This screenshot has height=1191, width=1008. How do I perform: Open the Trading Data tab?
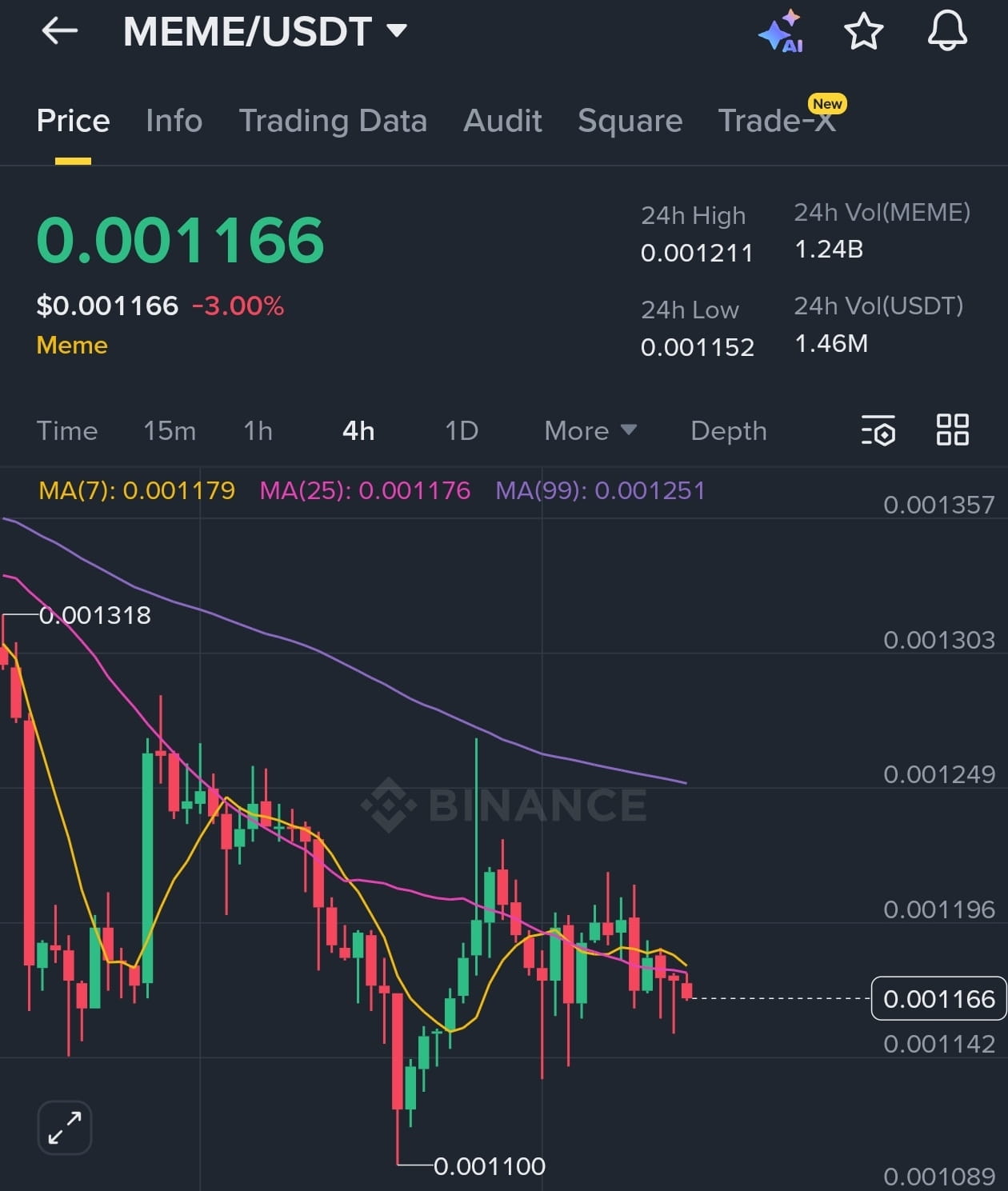tap(333, 121)
